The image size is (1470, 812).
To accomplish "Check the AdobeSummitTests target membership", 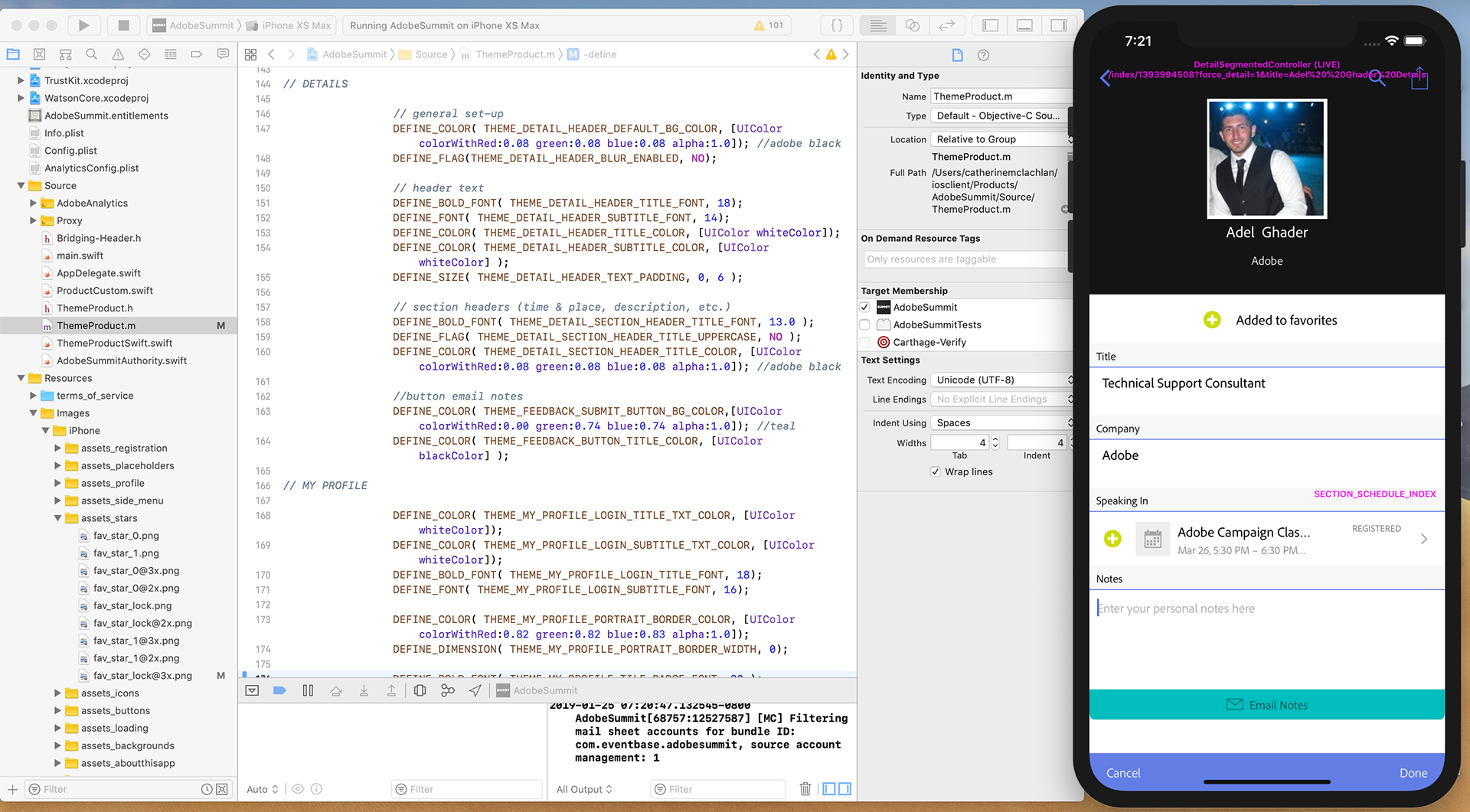I will pos(865,324).
